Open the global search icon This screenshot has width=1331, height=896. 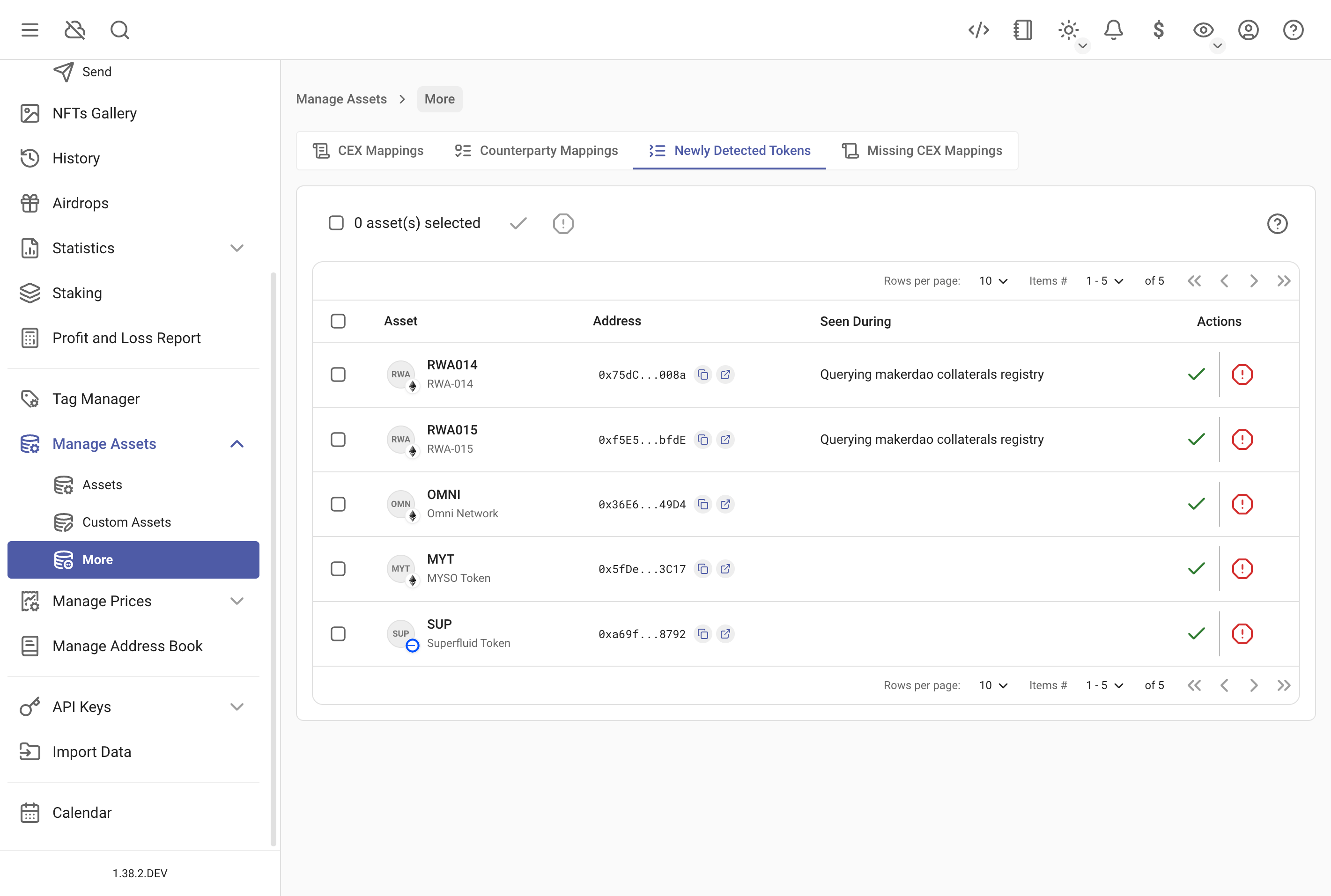[119, 29]
